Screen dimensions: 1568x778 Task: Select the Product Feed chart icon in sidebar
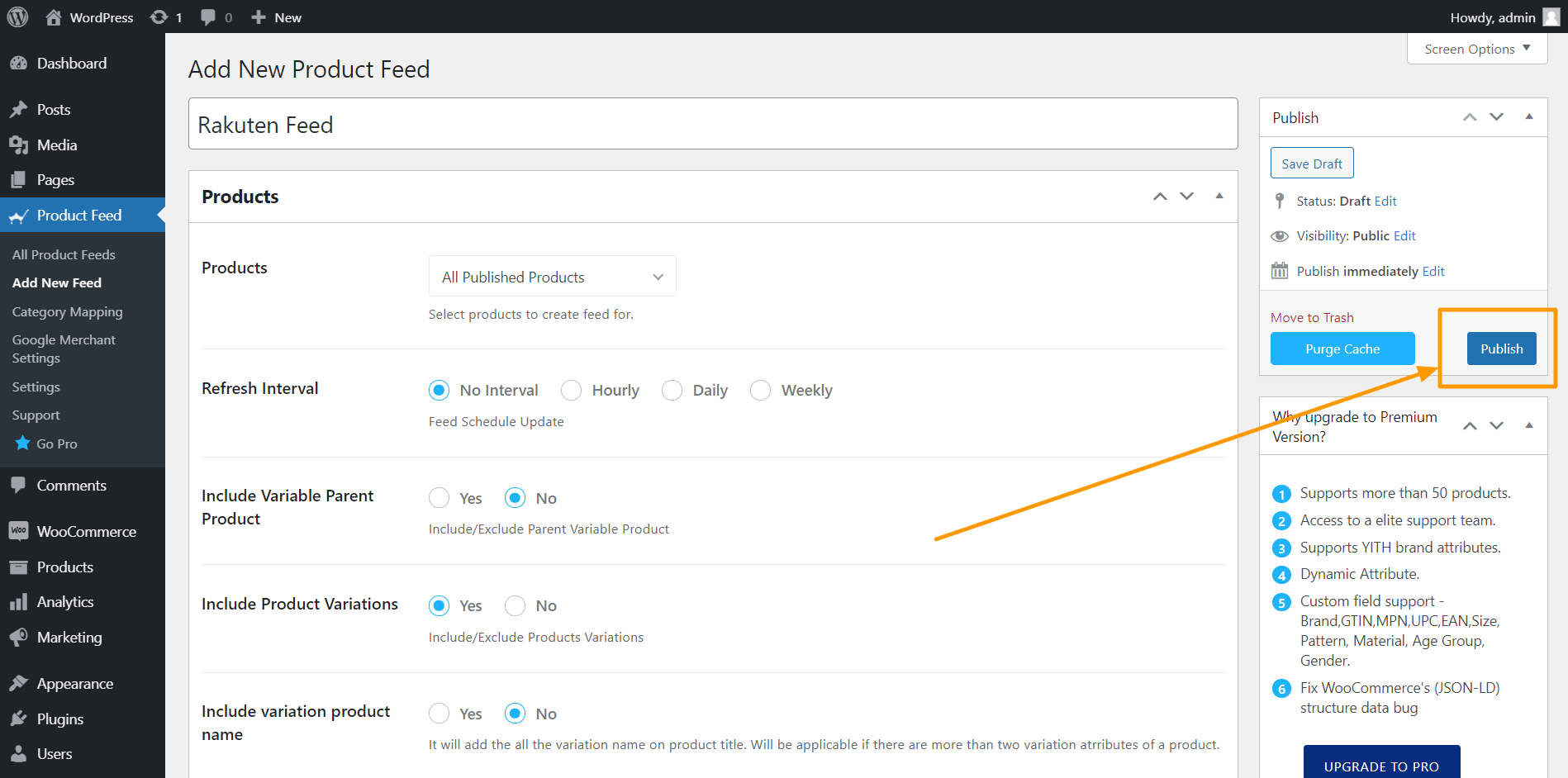point(19,215)
